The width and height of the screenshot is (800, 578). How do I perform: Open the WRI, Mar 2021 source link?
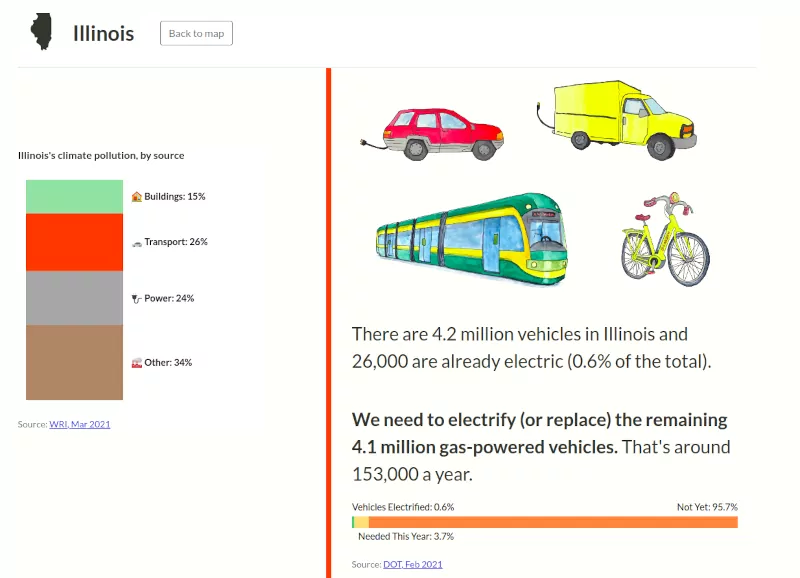(x=80, y=424)
